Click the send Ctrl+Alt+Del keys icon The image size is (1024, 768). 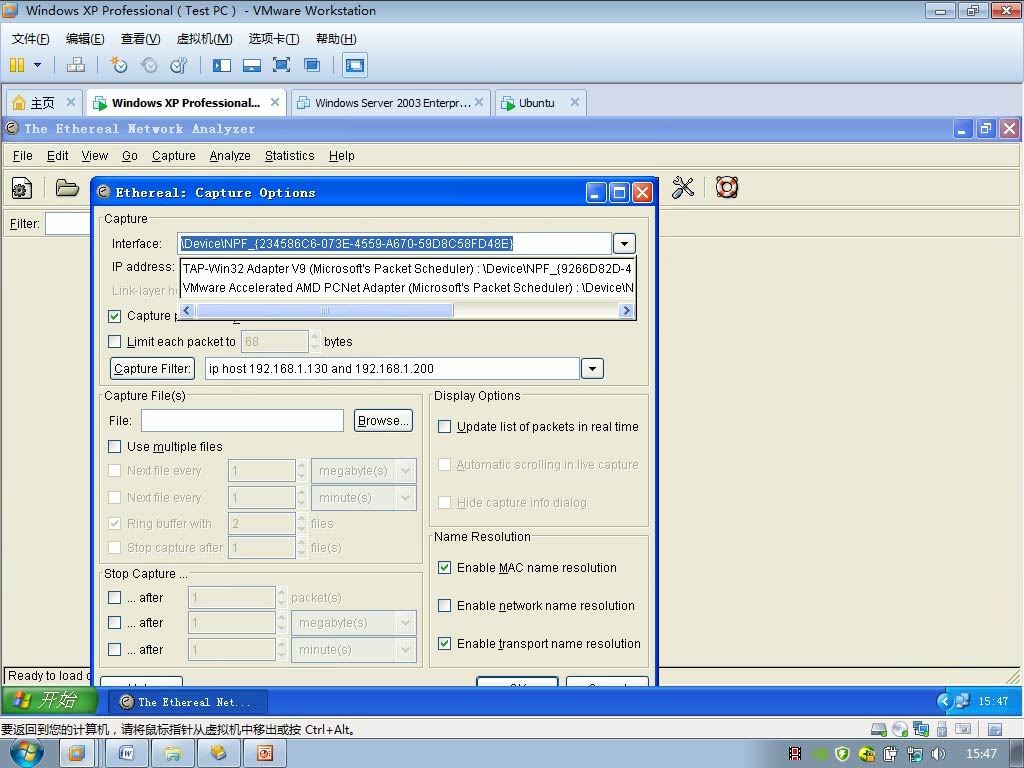click(x=76, y=65)
